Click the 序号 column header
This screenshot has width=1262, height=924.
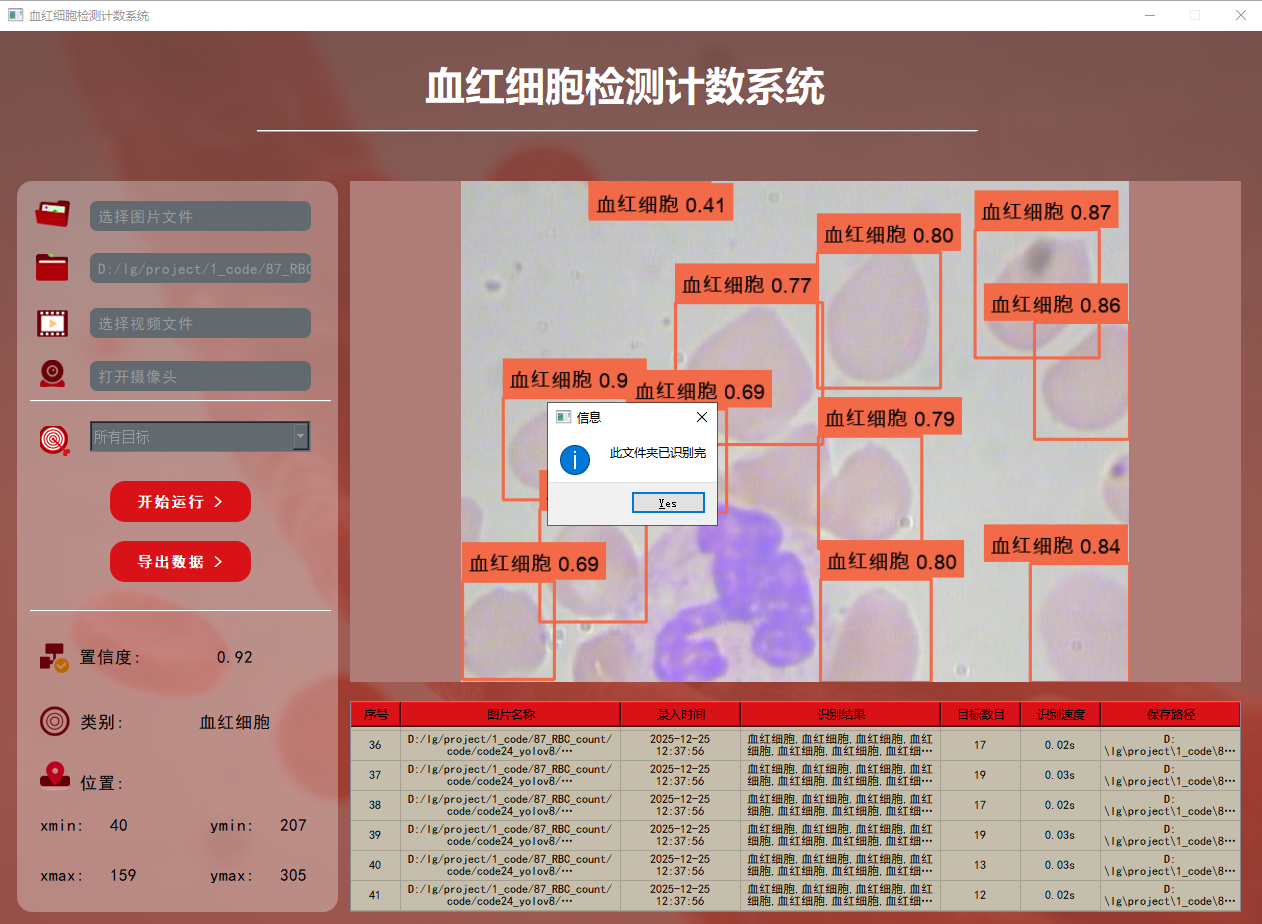[375, 714]
